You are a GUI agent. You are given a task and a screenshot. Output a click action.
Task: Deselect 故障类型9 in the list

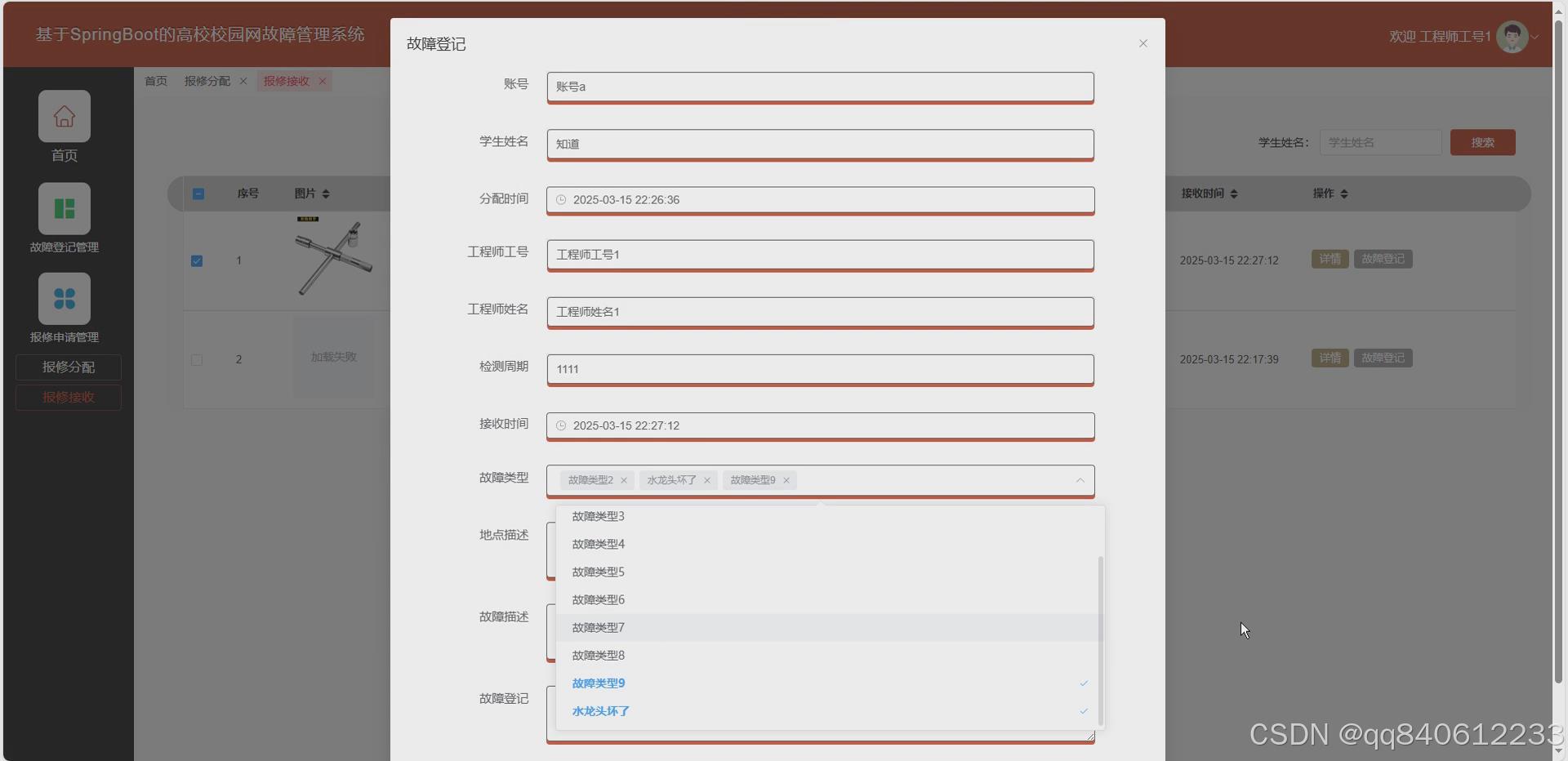[x=827, y=683]
